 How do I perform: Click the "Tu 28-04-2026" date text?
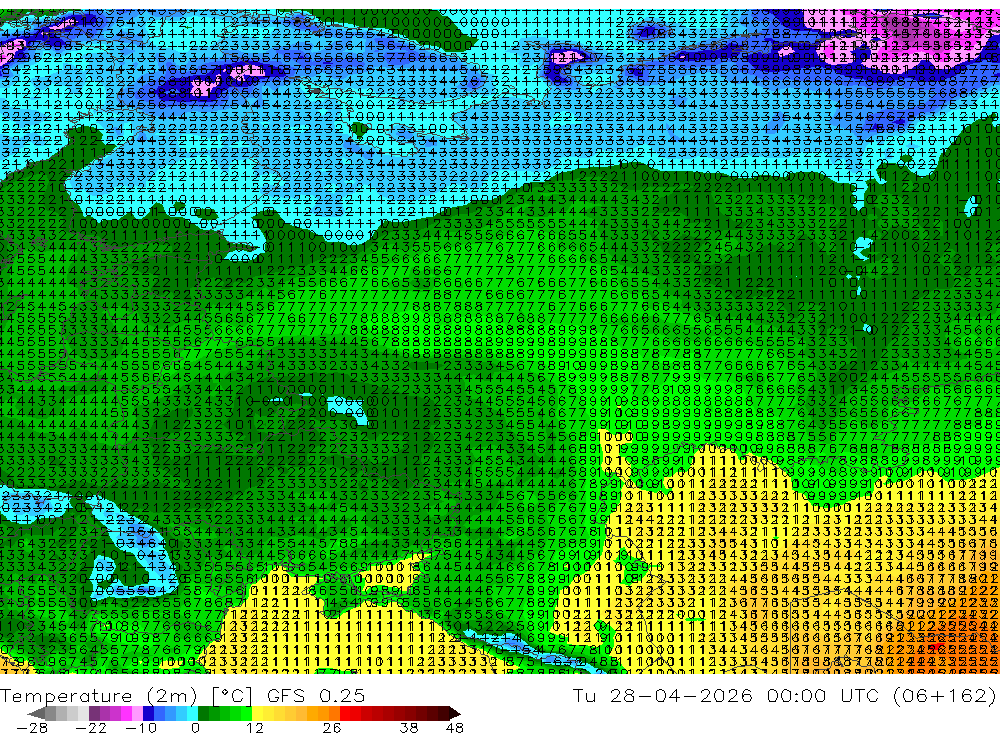(663, 696)
